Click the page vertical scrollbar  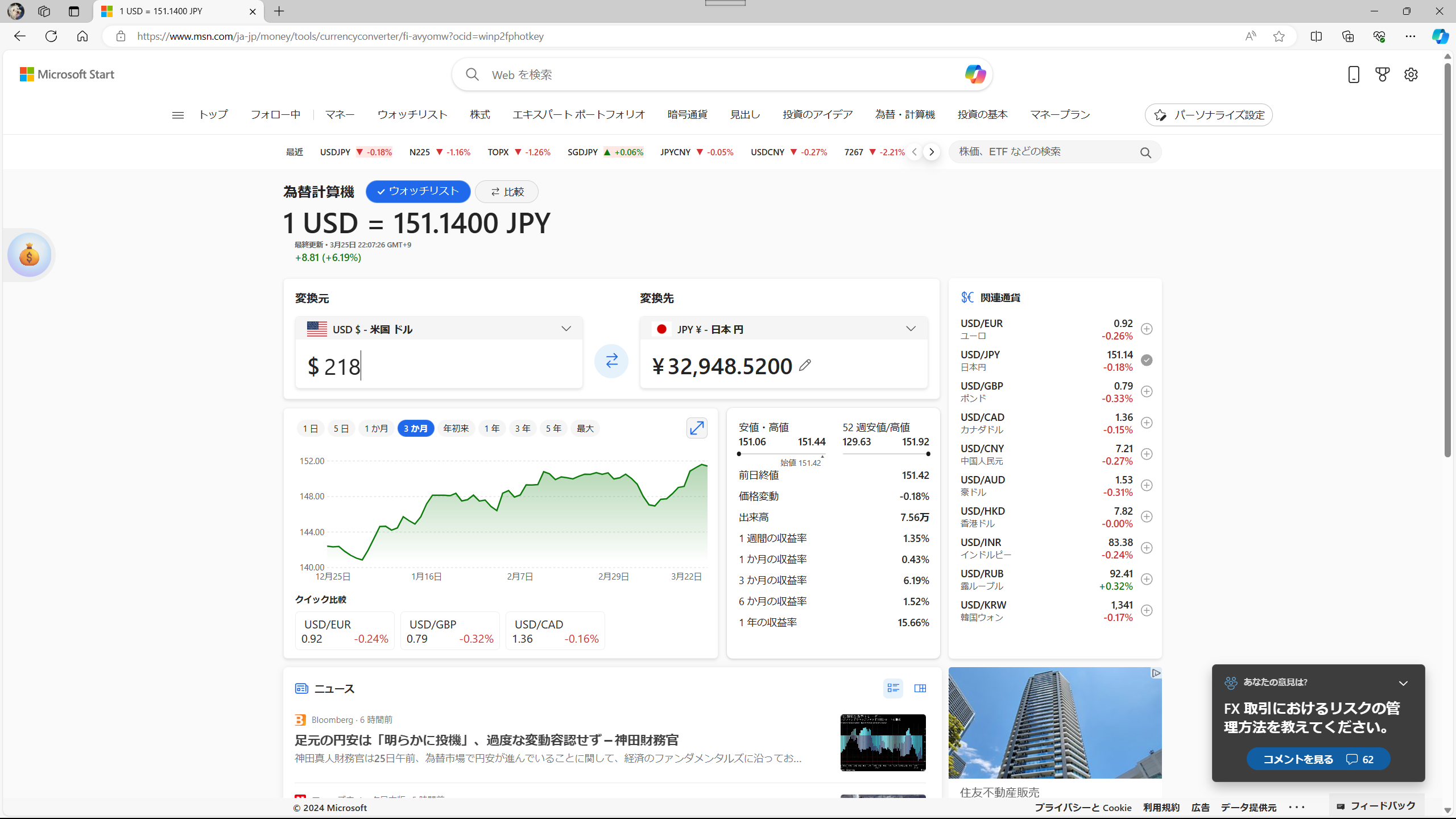click(x=1447, y=262)
